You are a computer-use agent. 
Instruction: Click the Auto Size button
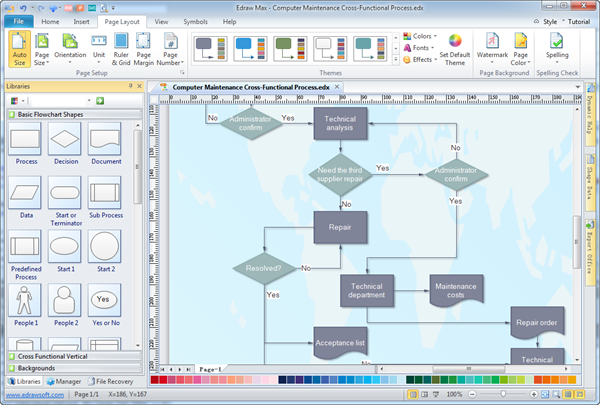click(19, 49)
